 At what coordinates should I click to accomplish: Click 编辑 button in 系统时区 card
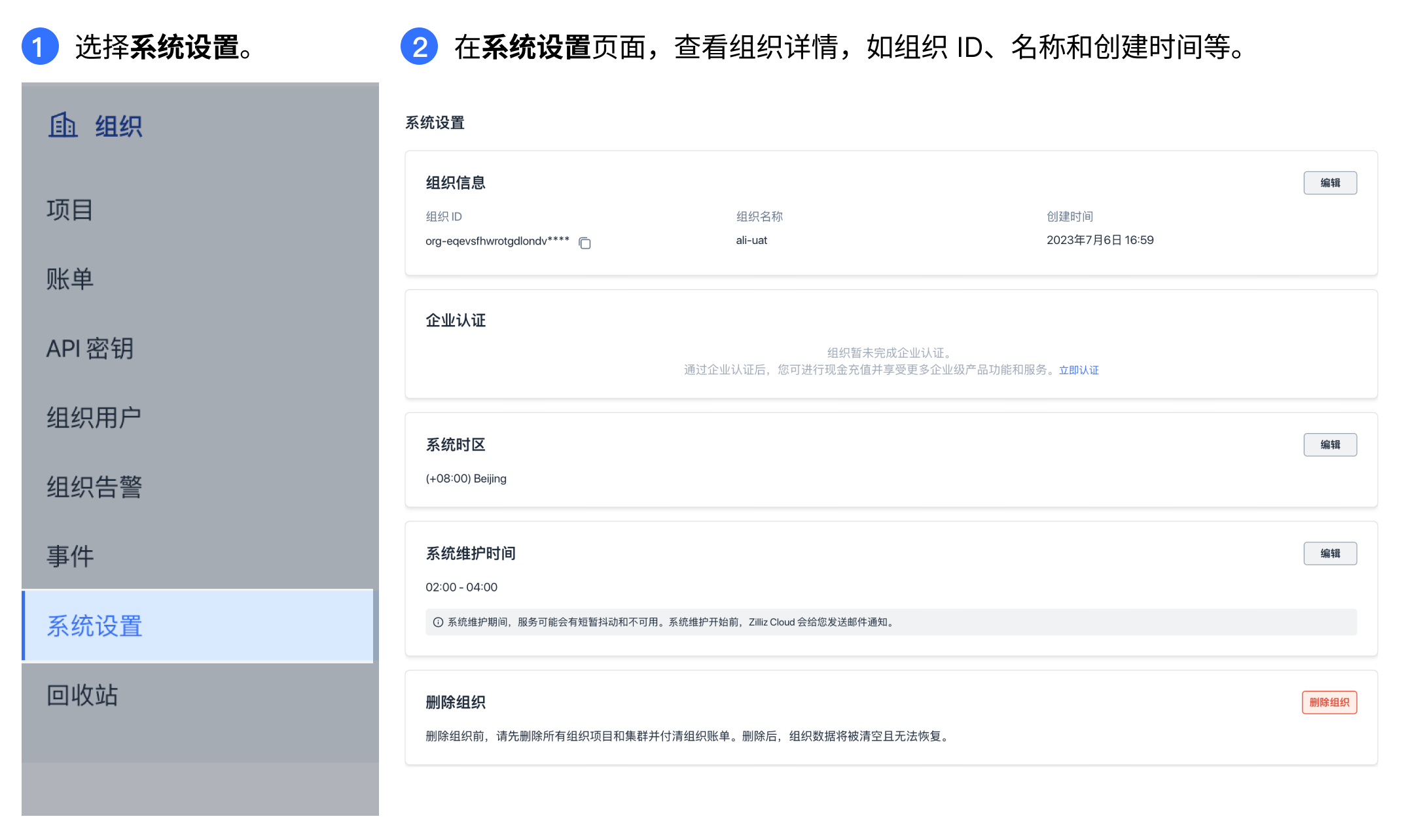coord(1329,445)
